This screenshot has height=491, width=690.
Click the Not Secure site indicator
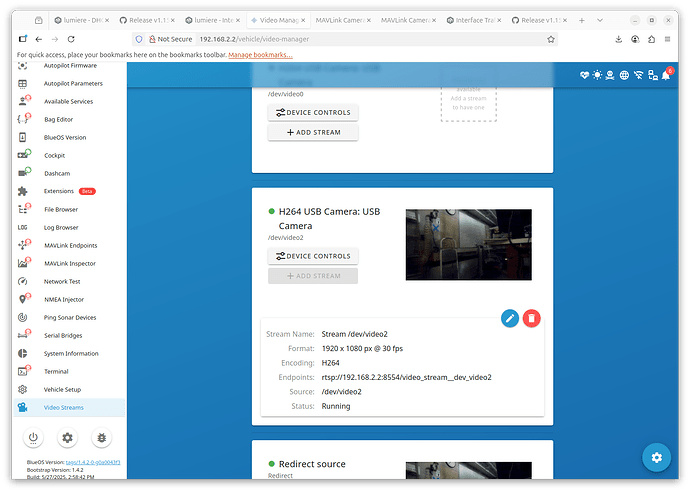point(171,39)
